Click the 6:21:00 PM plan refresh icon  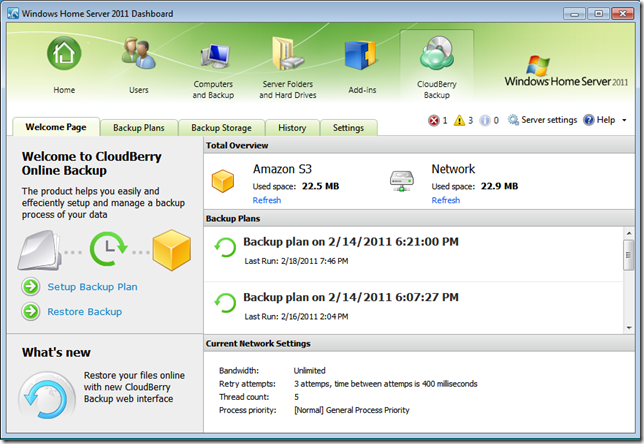coord(225,247)
